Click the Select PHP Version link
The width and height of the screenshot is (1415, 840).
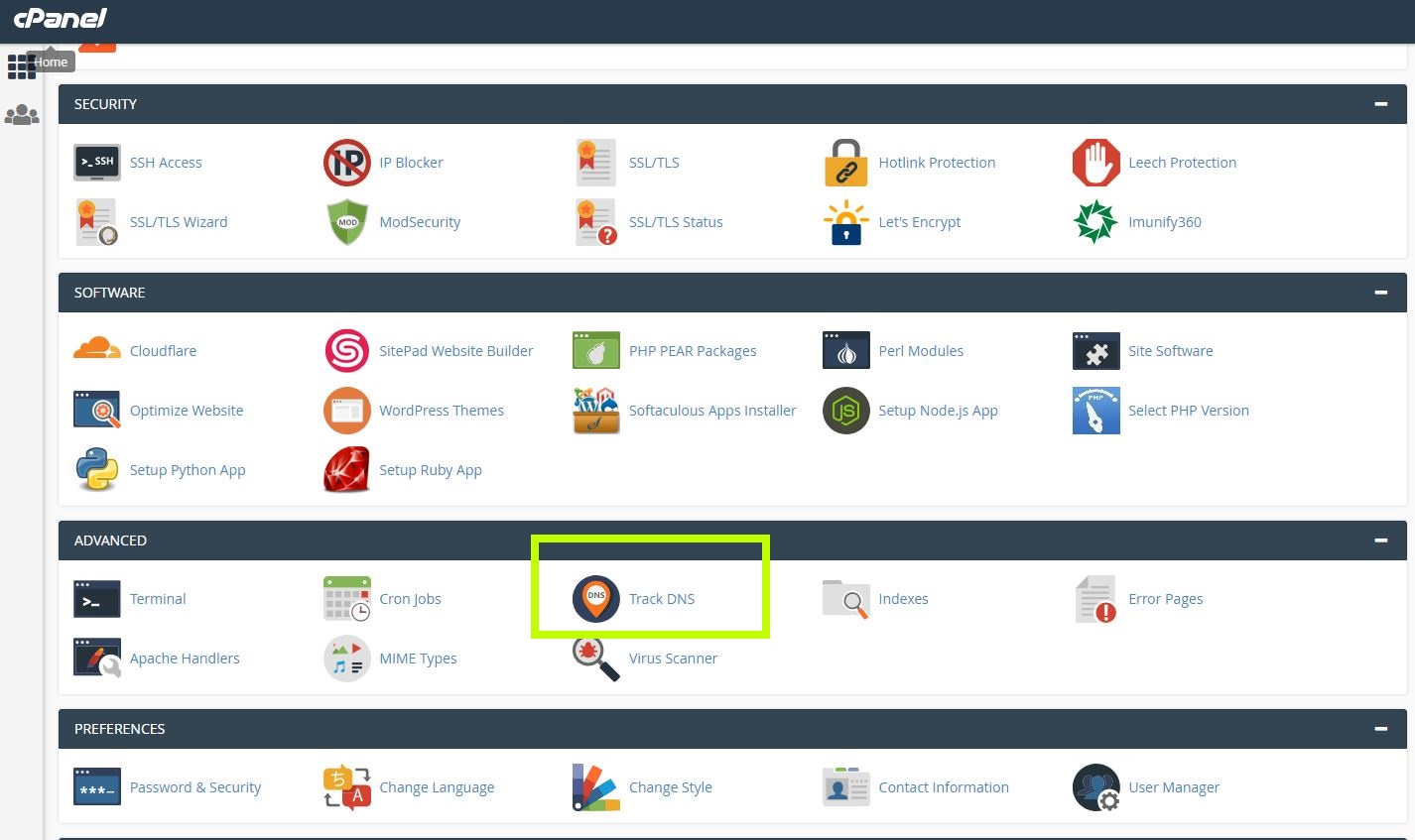pos(1188,411)
